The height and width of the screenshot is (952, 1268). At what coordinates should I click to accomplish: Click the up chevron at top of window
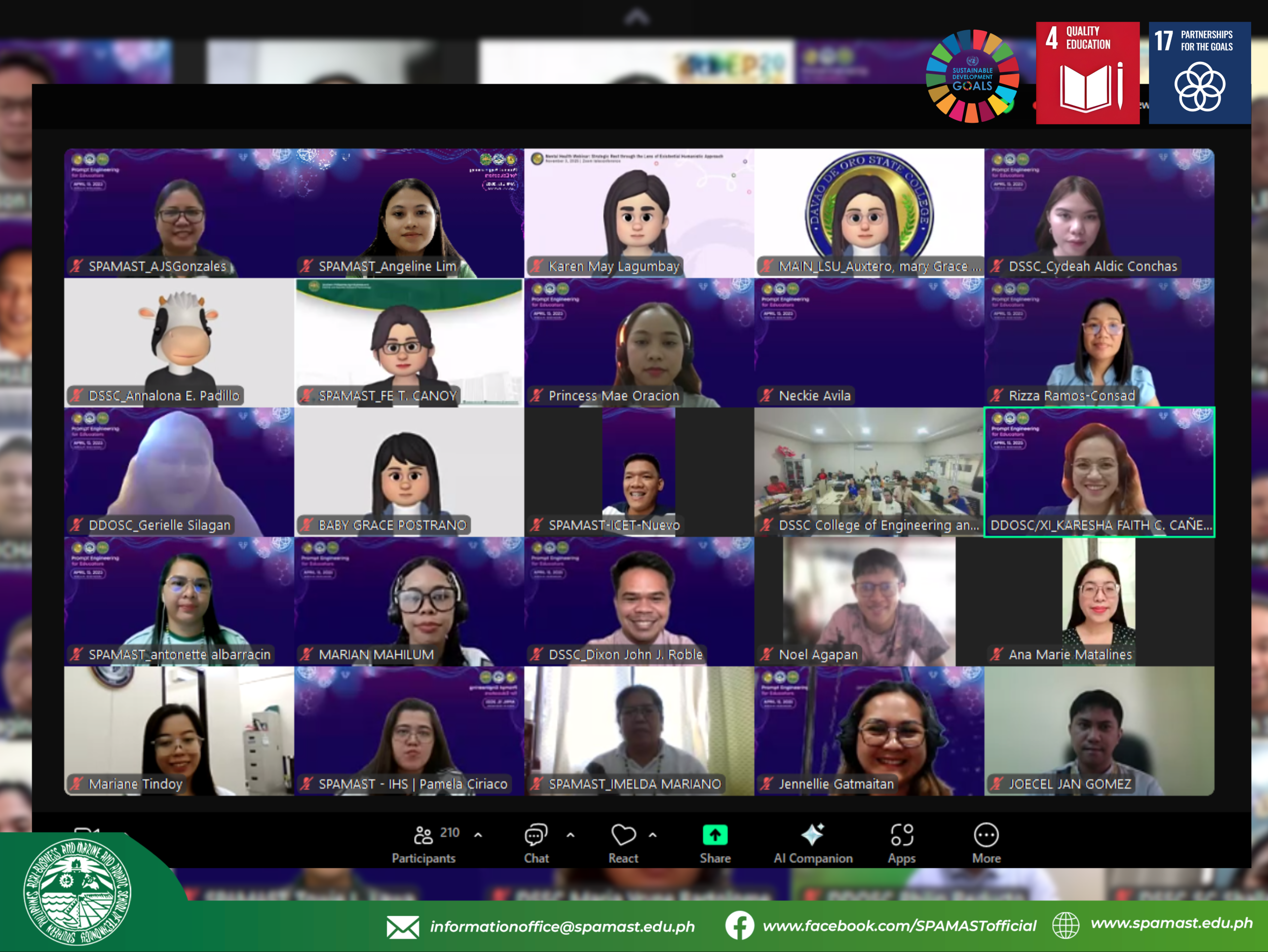click(x=636, y=17)
